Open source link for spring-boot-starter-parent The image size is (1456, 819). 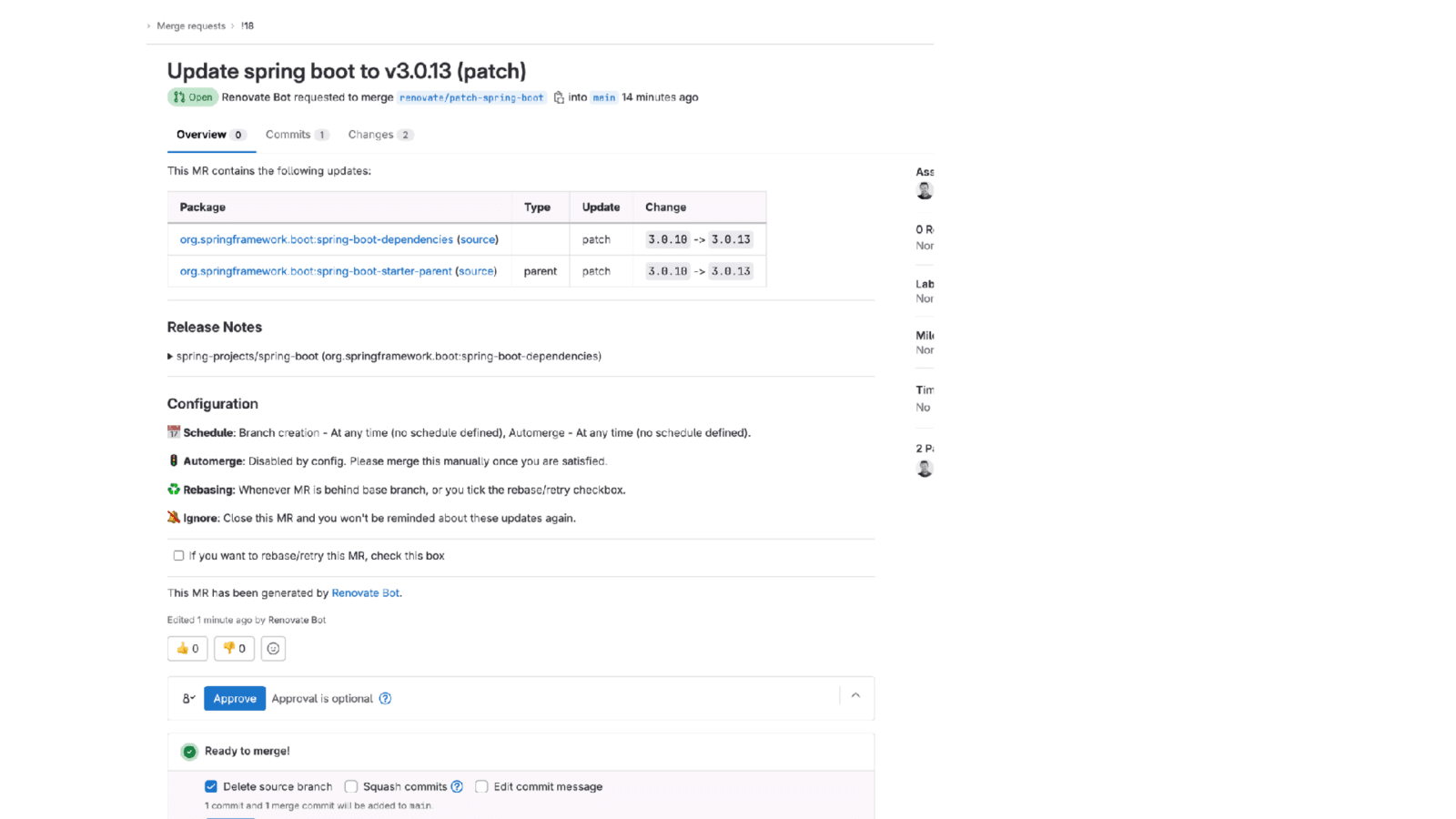[x=476, y=272]
